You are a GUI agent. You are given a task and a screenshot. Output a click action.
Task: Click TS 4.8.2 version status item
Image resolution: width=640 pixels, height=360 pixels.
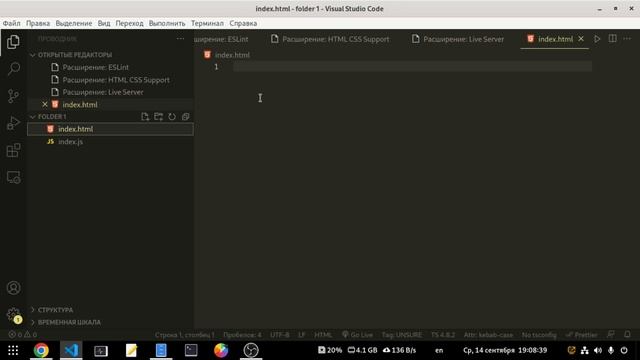443,335
